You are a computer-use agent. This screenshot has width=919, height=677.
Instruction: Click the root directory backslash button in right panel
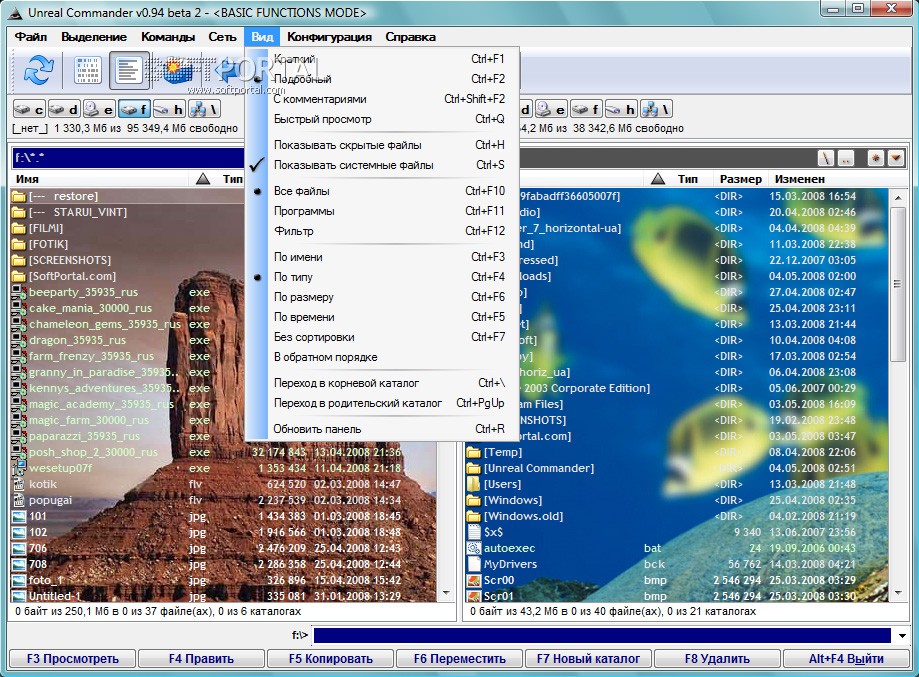(826, 158)
